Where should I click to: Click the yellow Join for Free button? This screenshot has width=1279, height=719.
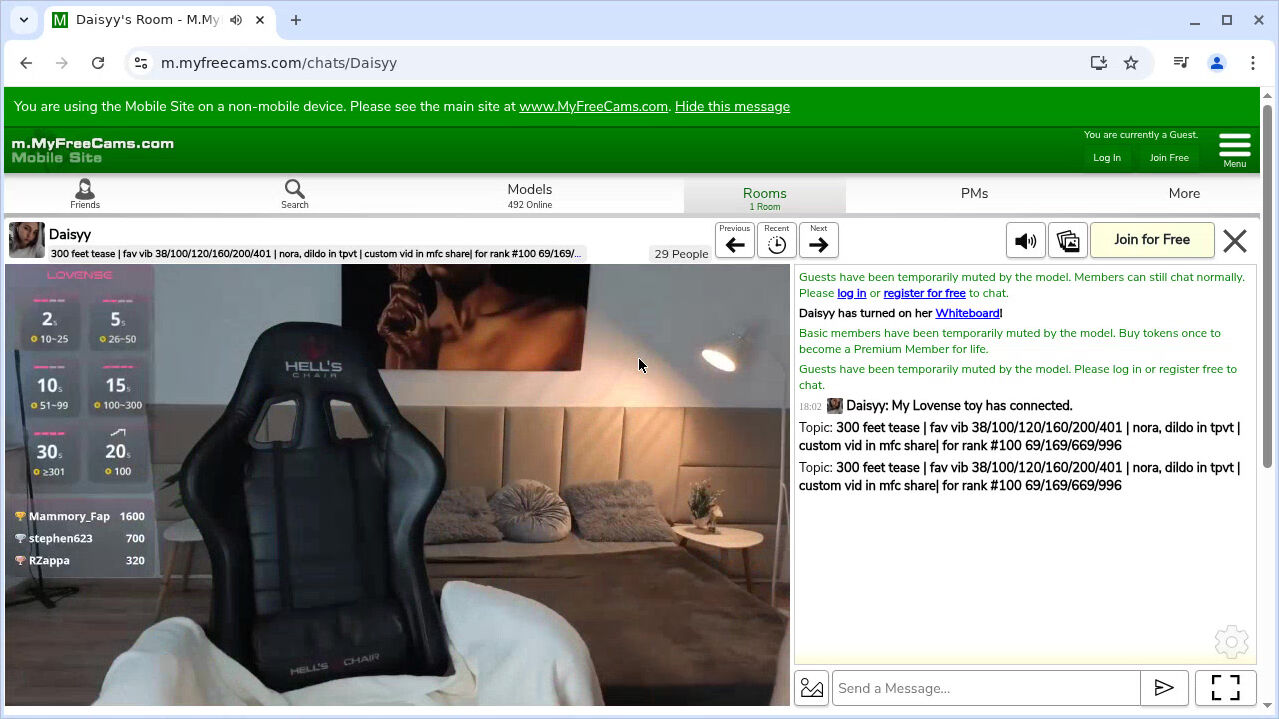(1151, 240)
